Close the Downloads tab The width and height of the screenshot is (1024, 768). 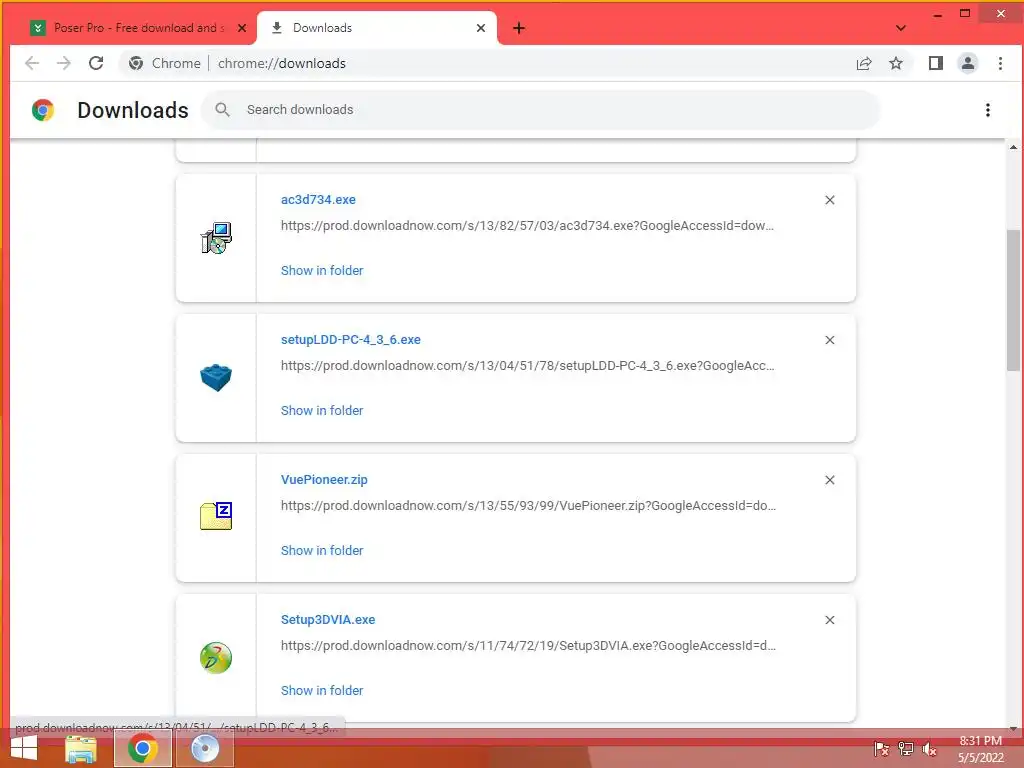click(481, 28)
